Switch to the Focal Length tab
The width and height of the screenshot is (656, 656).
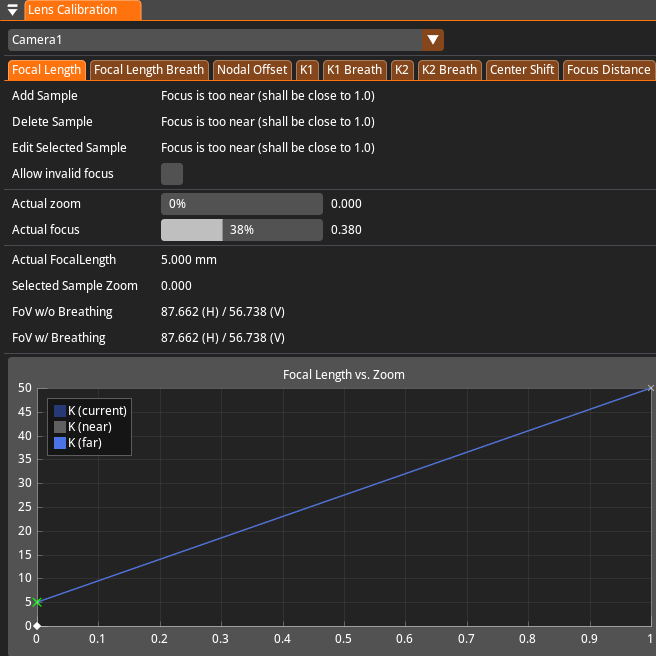46,70
